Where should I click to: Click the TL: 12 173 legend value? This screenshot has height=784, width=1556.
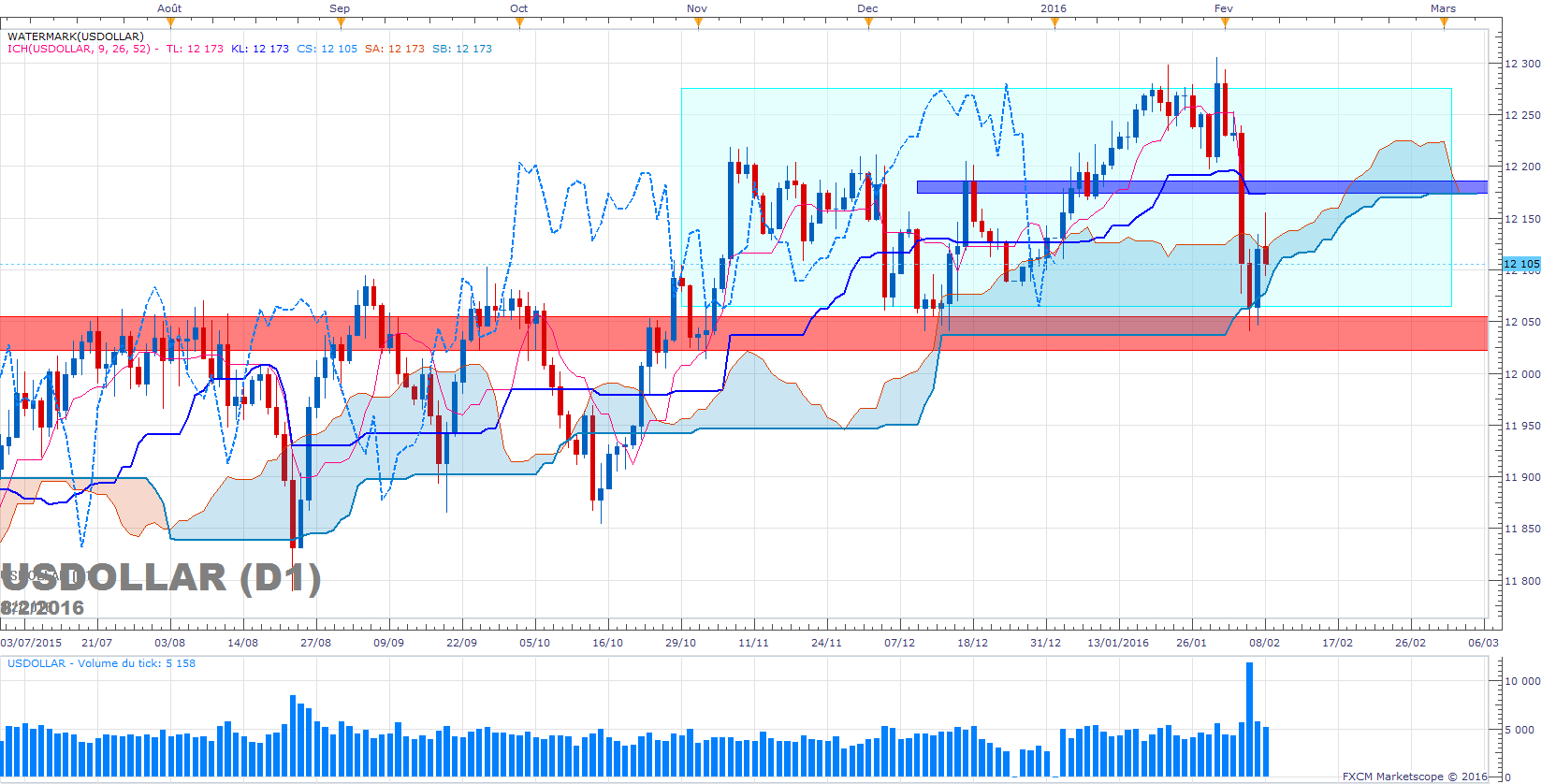point(195,49)
